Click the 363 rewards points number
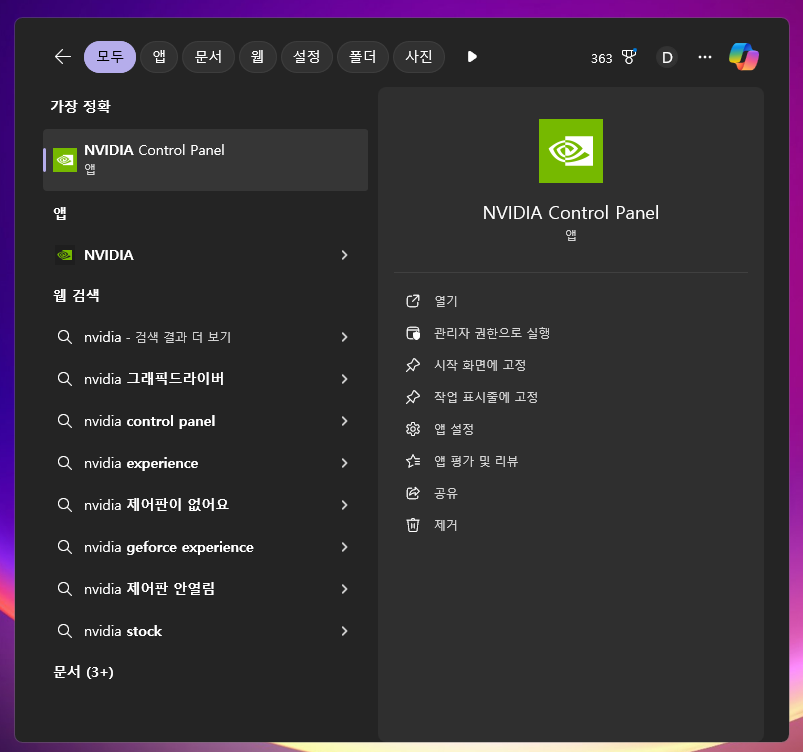The width and height of the screenshot is (803, 752). [602, 58]
